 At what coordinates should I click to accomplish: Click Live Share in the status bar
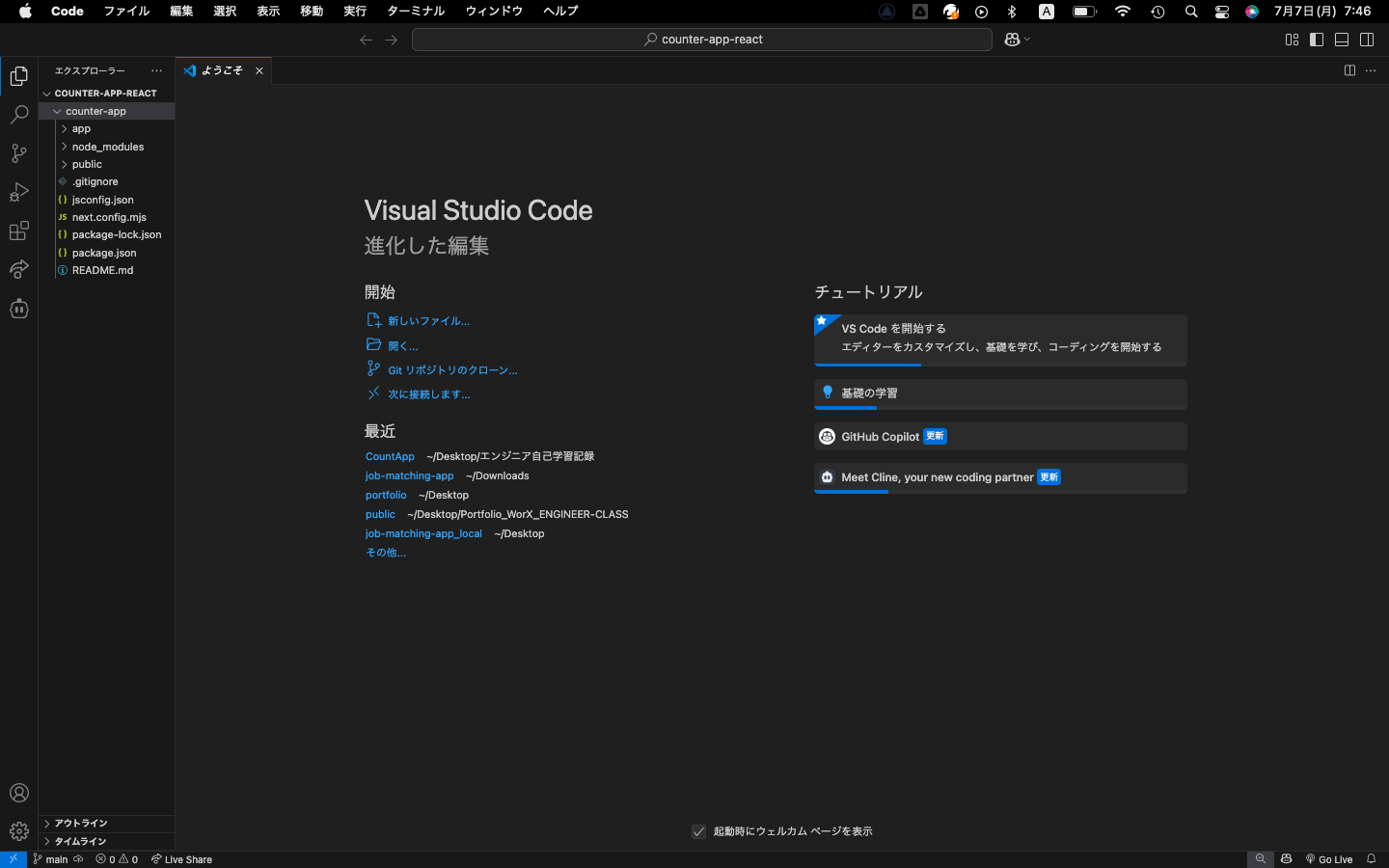[181, 859]
